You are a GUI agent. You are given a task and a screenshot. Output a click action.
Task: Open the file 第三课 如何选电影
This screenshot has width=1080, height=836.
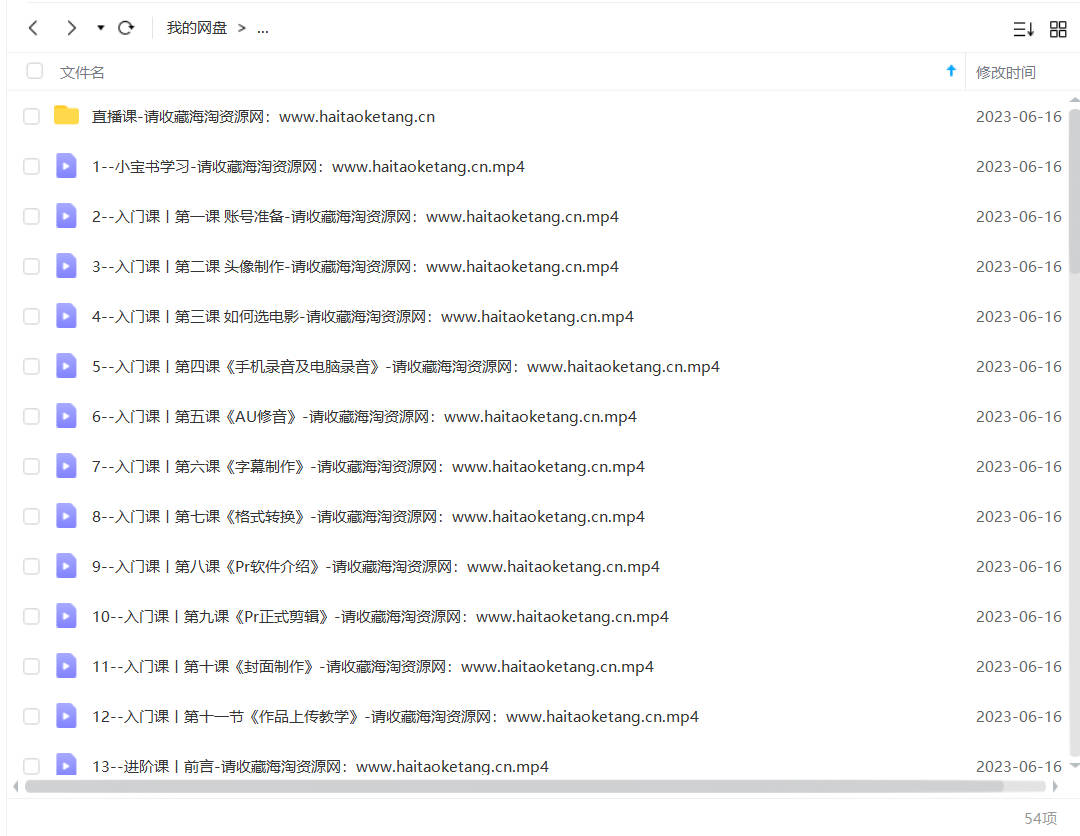click(362, 317)
